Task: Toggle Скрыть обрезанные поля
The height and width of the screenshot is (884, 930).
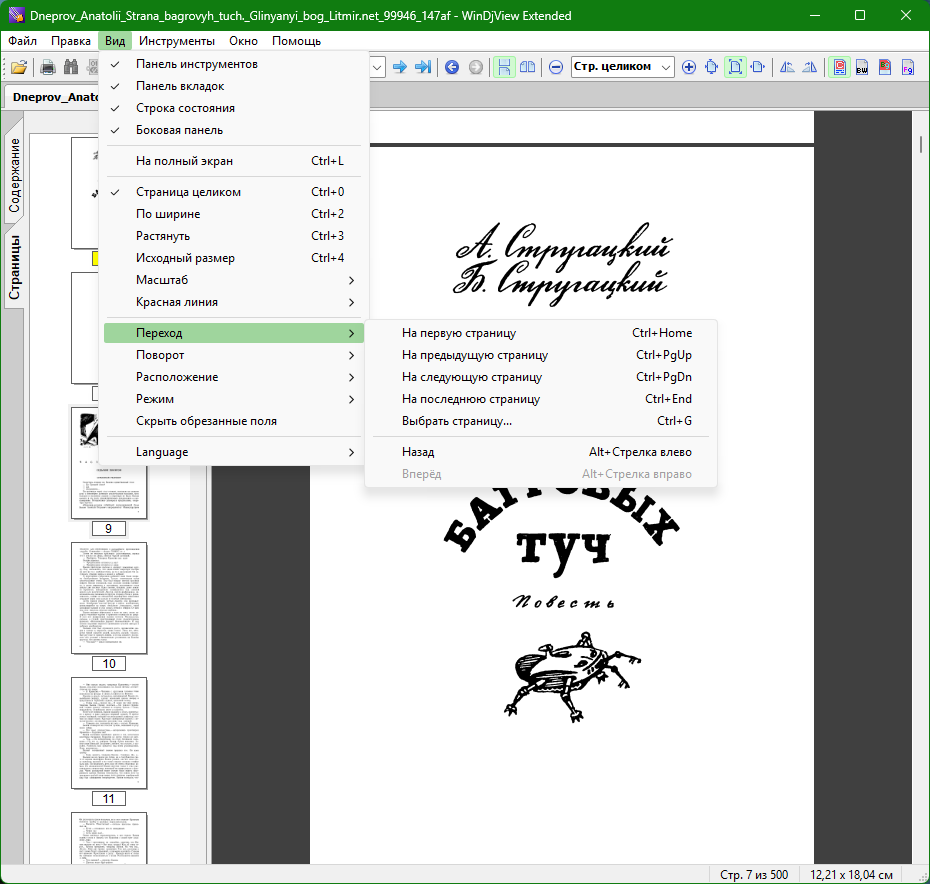Action: pos(234,421)
